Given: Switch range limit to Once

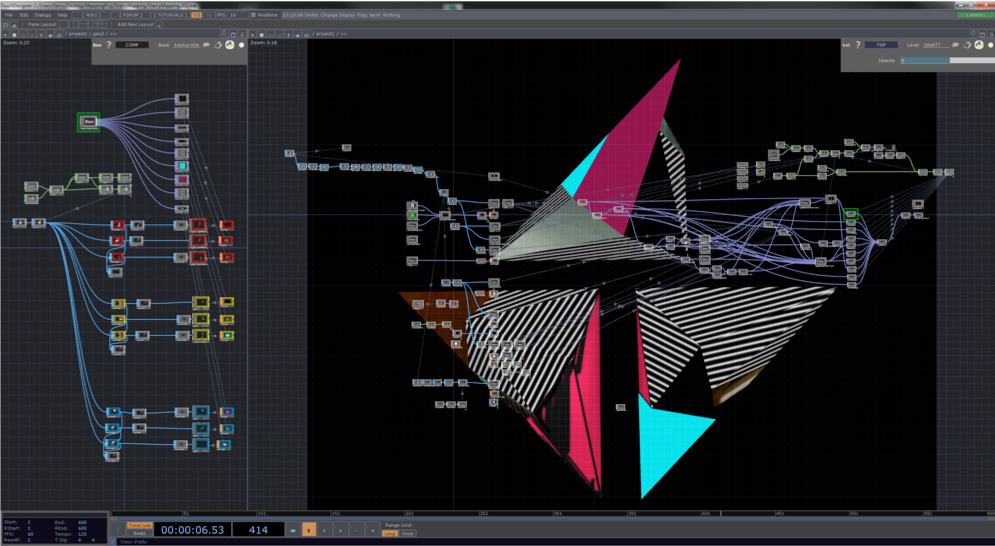Looking at the screenshot, I should [407, 534].
